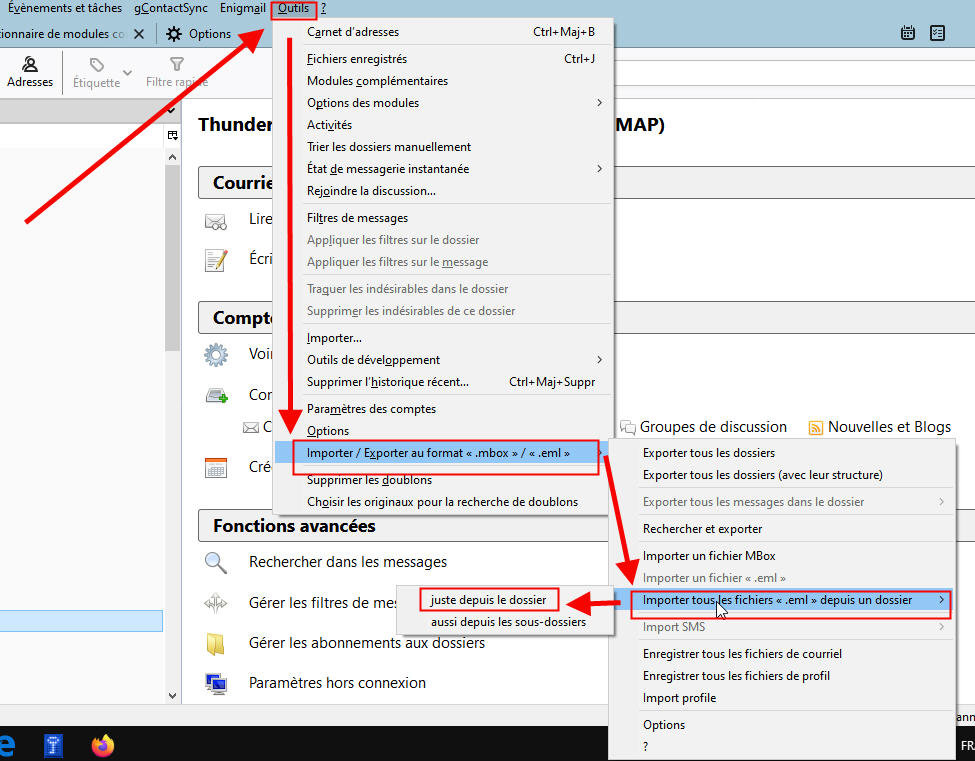Click the Écrire message notepad icon
The image size is (975, 761).
[x=216, y=260]
